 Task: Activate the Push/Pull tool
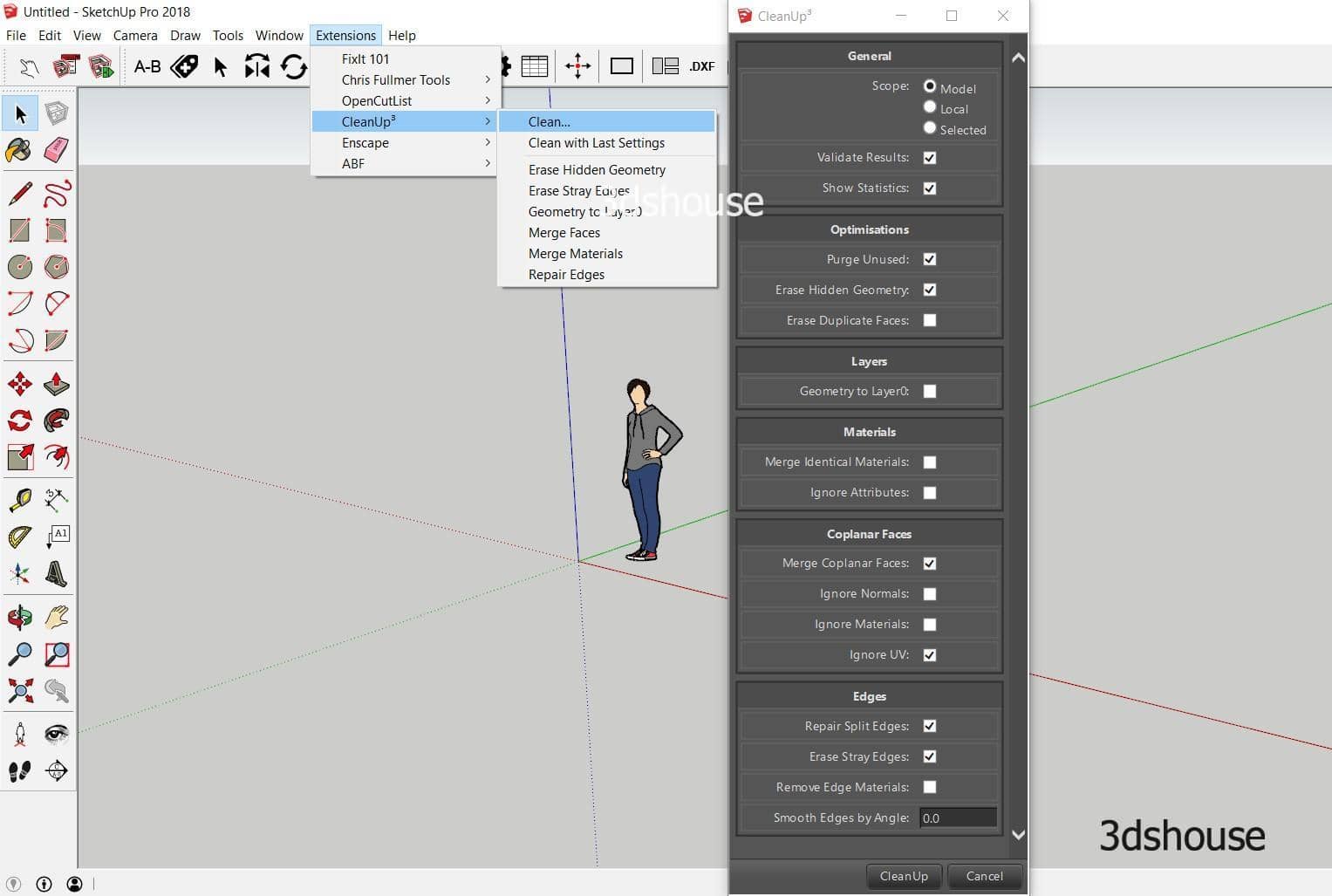[x=56, y=384]
